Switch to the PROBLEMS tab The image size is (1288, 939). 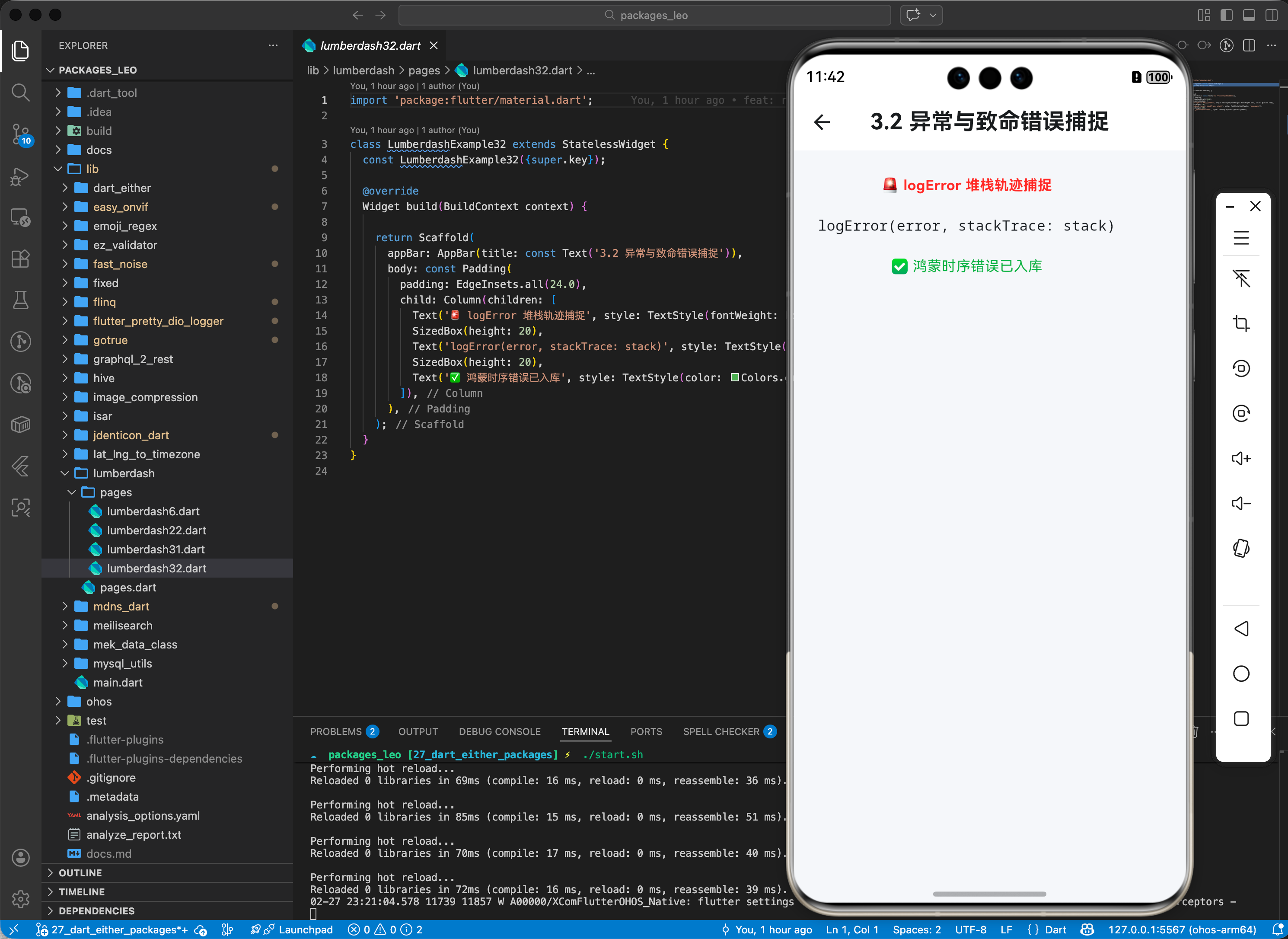[x=335, y=731]
